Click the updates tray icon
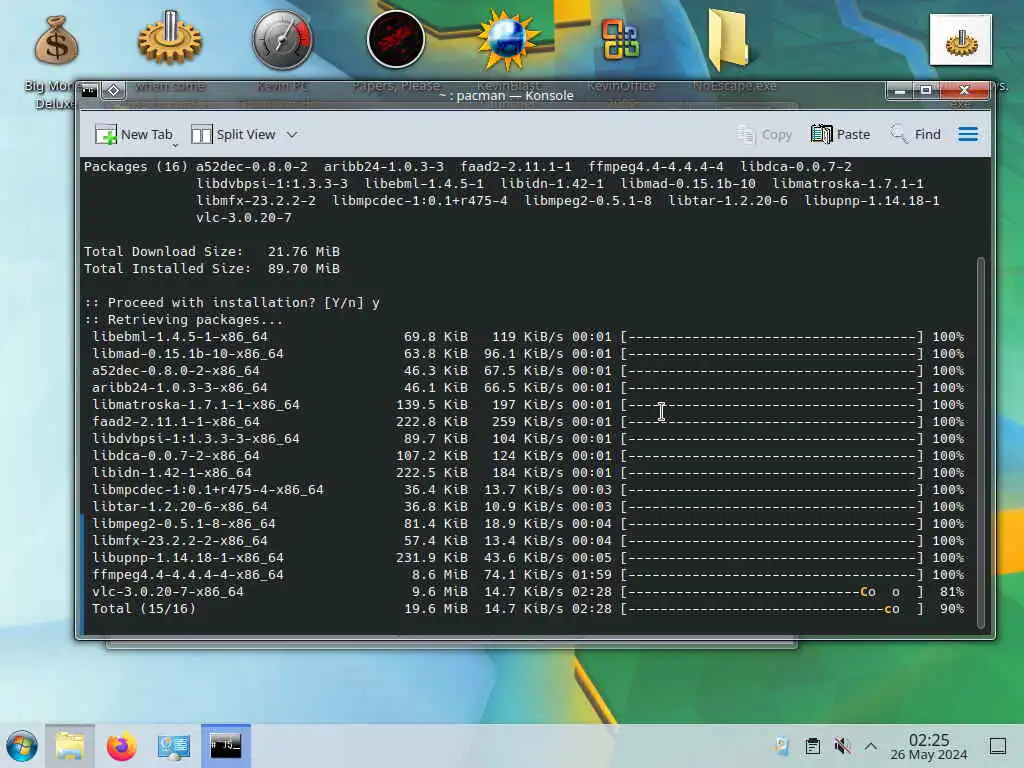 [x=782, y=746]
